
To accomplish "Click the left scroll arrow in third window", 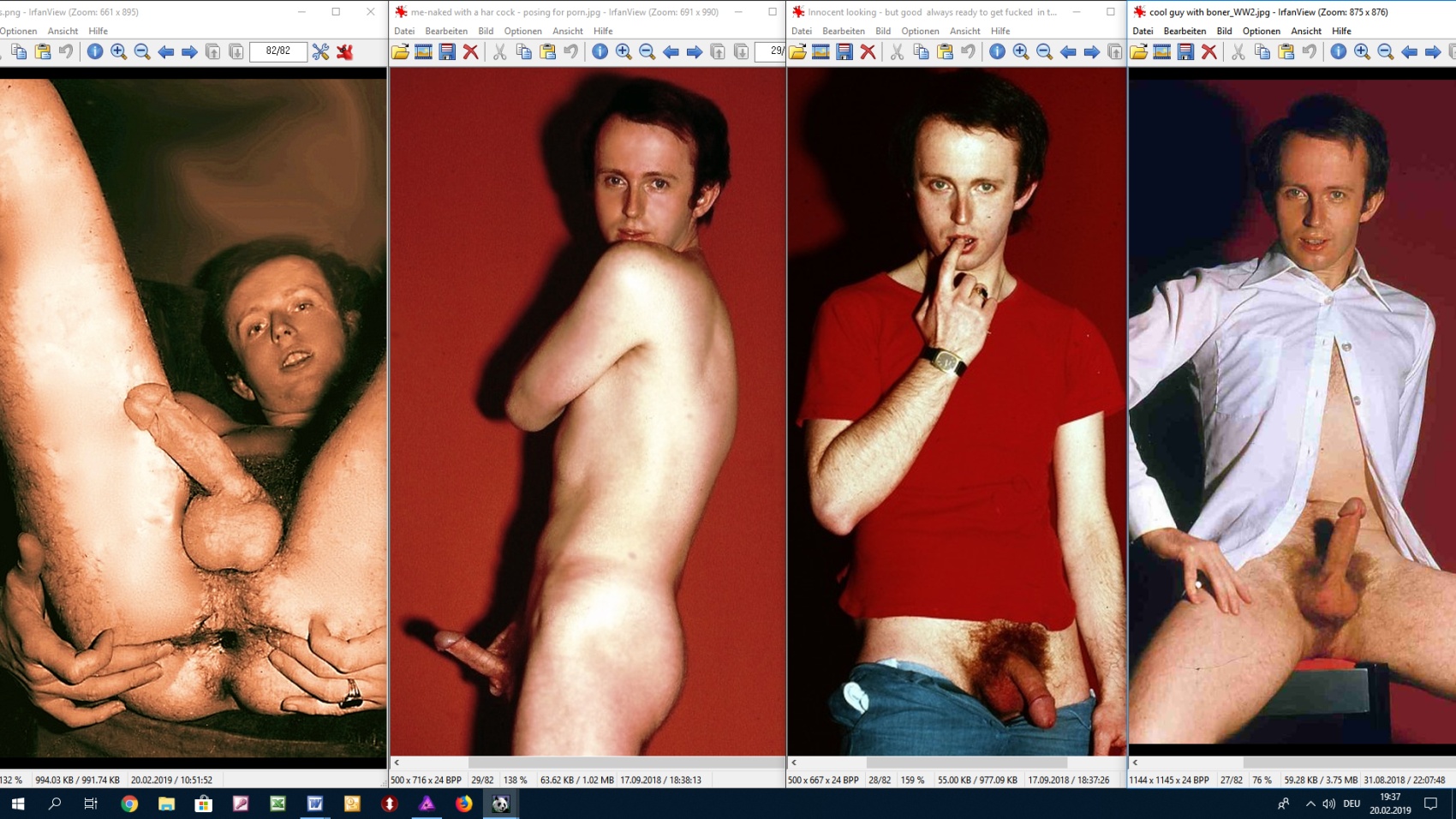I will (794, 762).
